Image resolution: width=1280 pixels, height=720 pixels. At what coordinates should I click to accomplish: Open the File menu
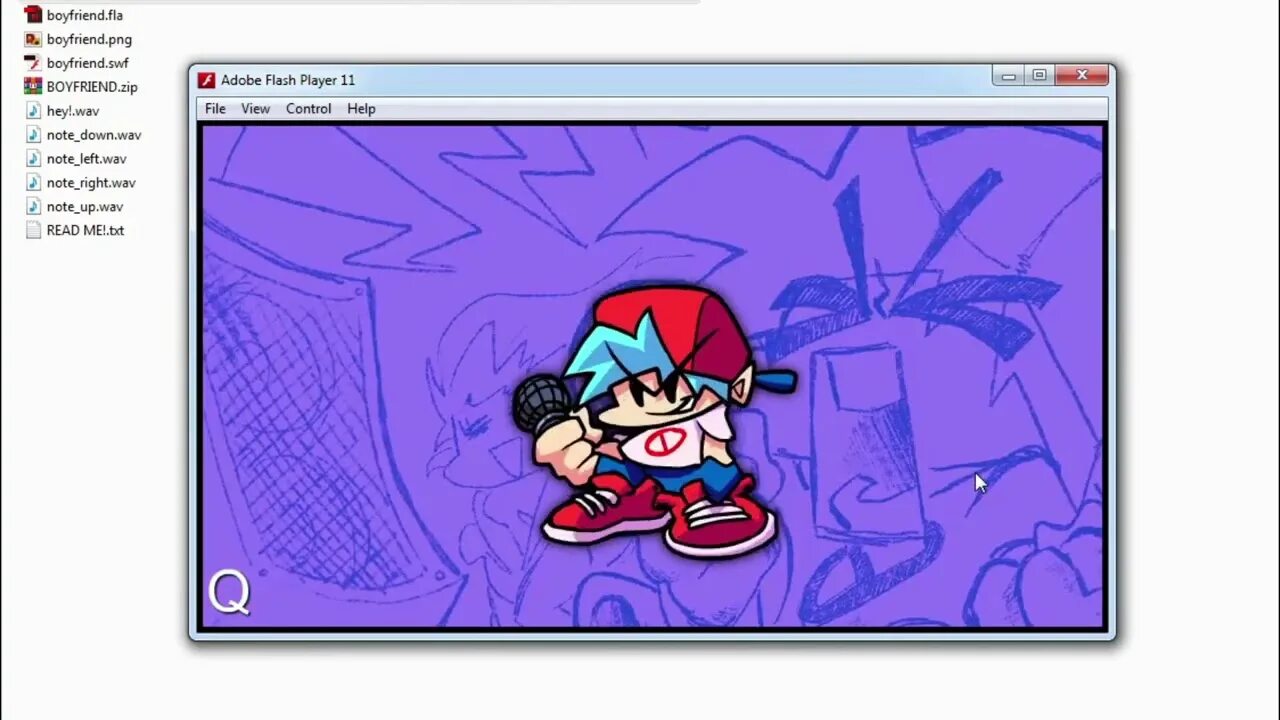215,109
